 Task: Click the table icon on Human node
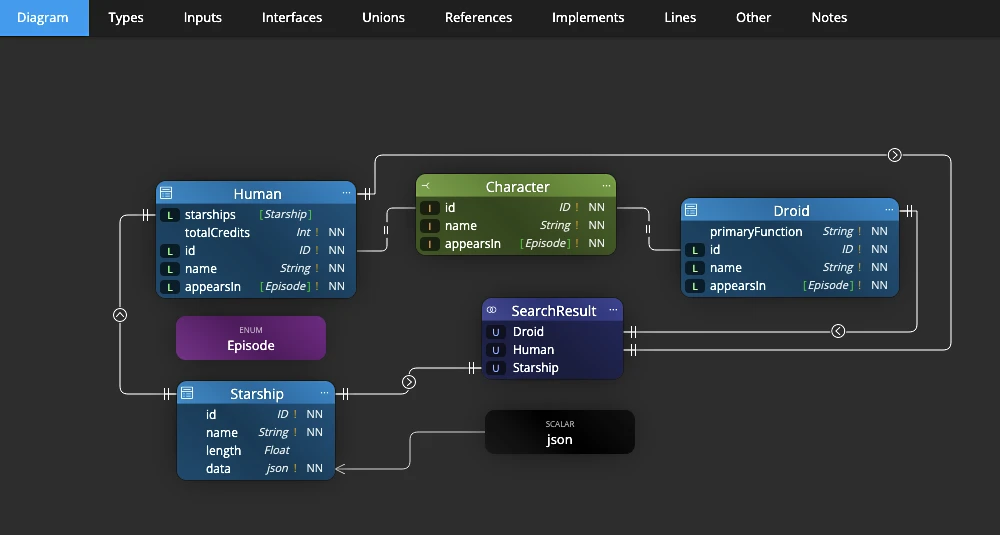coord(166,193)
